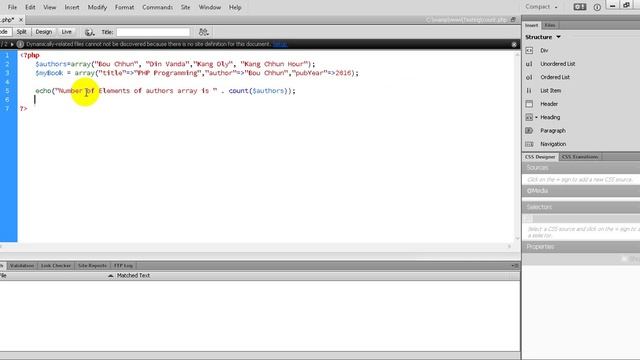Close the .php document tab
640x360 pixels.
[x=21, y=20]
